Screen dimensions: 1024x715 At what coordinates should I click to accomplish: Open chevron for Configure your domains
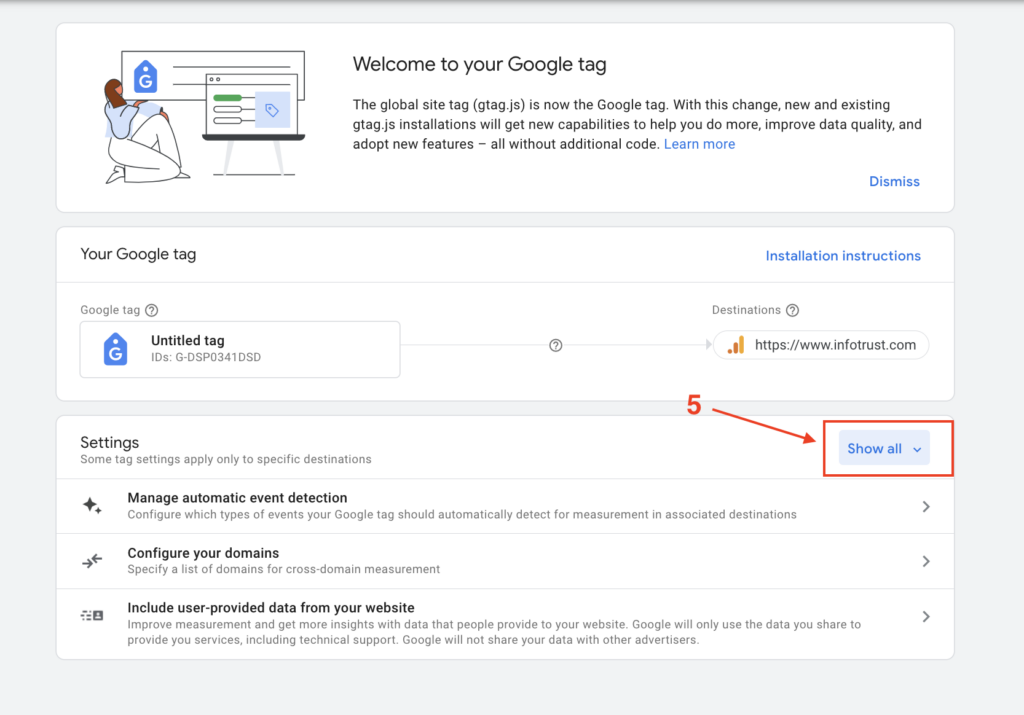click(926, 562)
